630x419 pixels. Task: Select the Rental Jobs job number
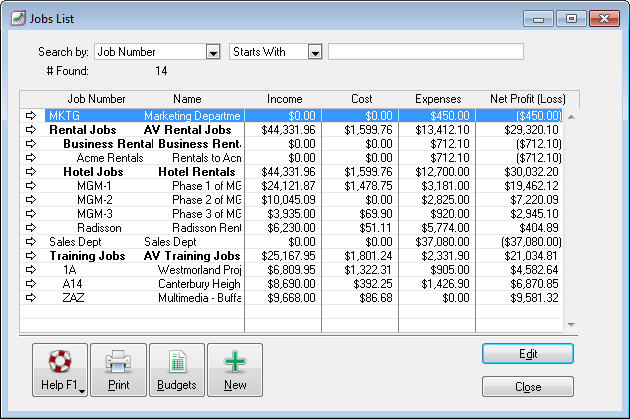point(83,130)
